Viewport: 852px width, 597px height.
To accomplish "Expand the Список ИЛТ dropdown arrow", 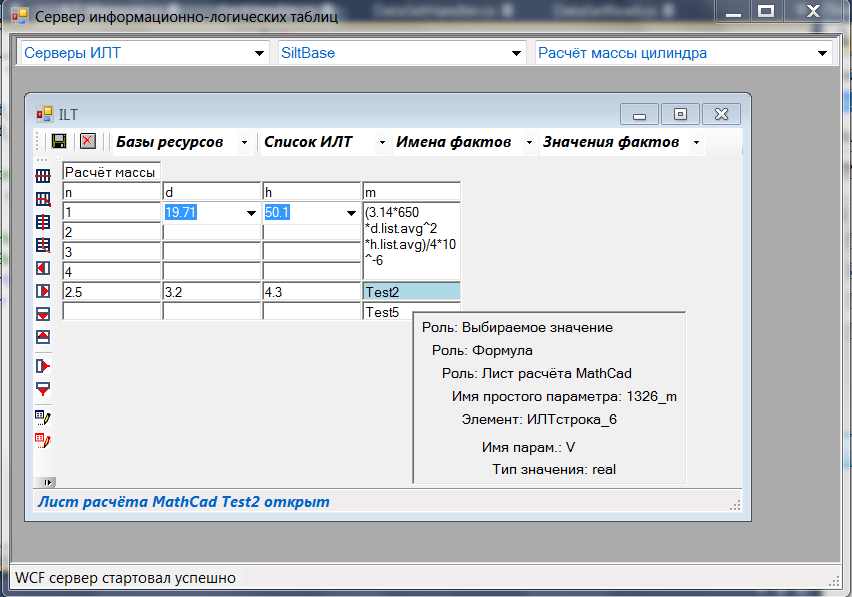I will pos(383,142).
